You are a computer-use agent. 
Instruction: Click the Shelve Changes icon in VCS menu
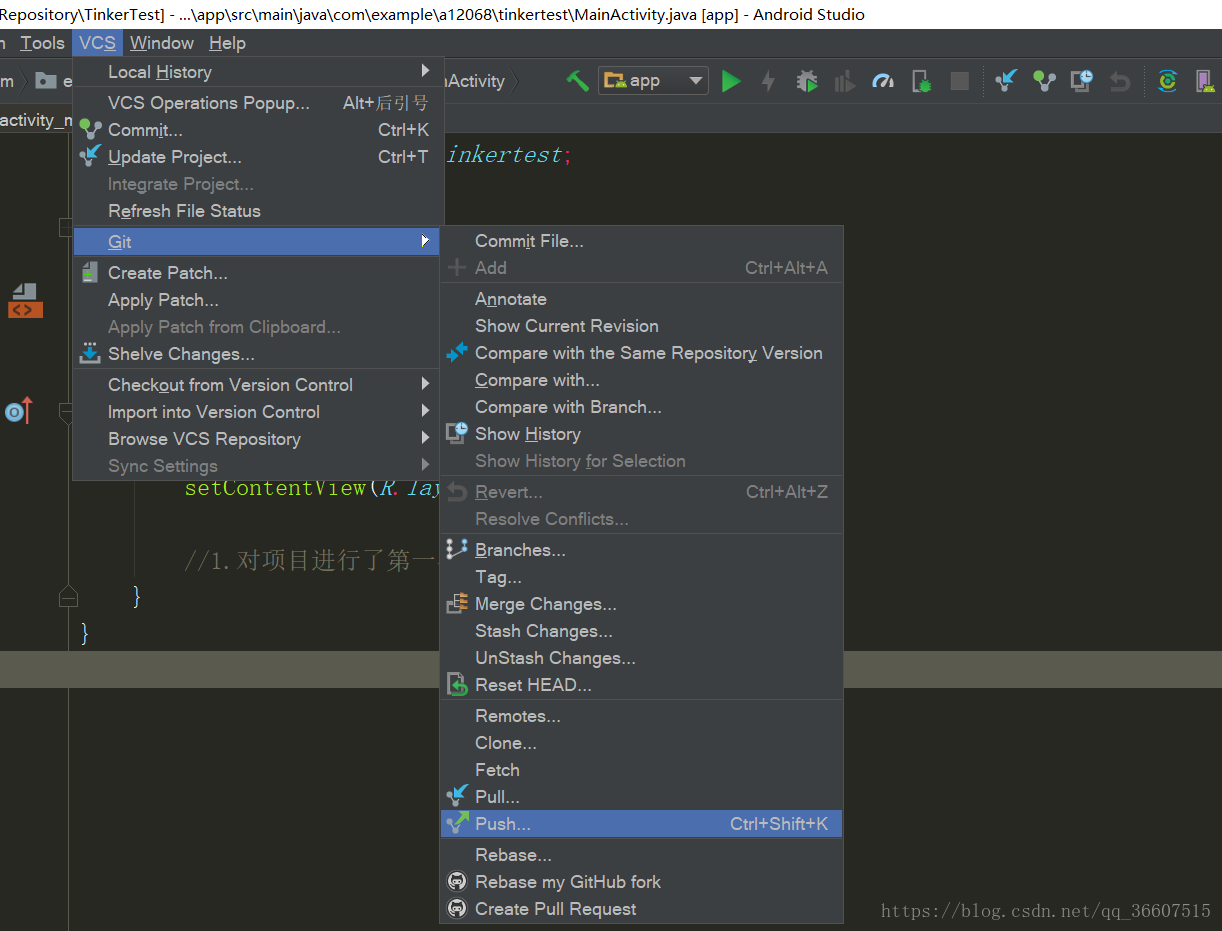click(90, 353)
